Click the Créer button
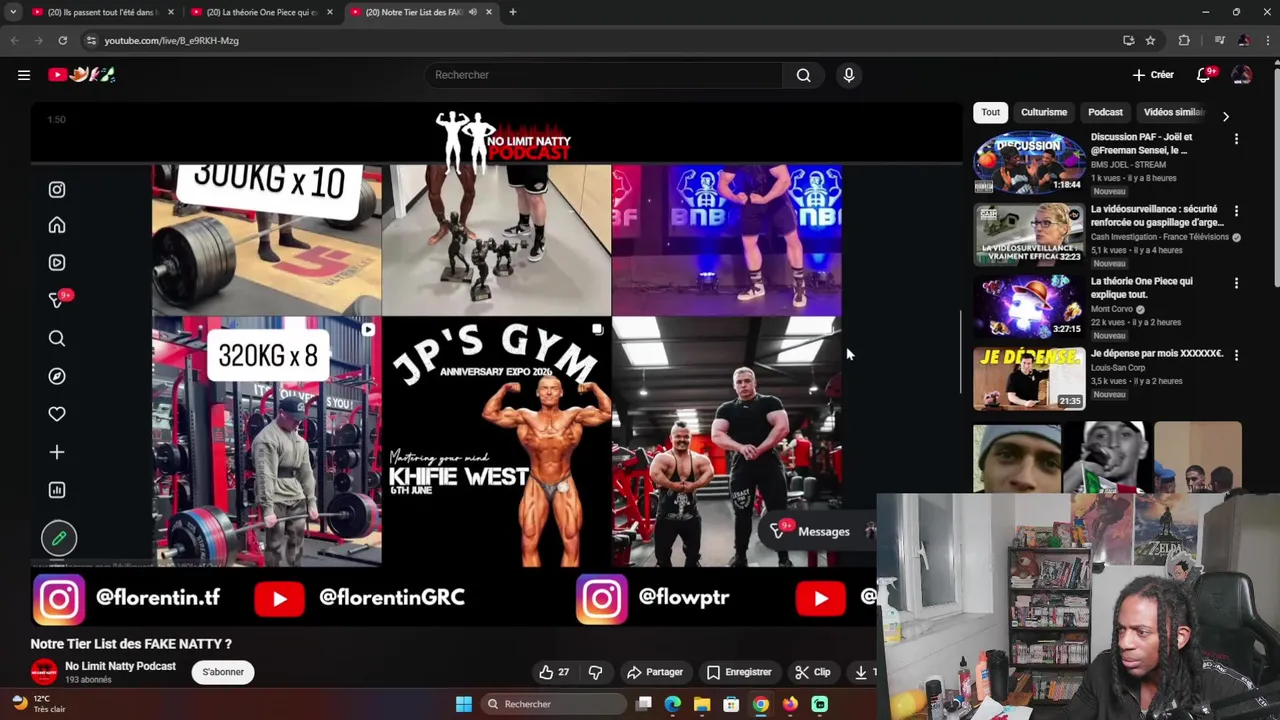The width and height of the screenshot is (1280, 720). pyautogui.click(x=1153, y=75)
